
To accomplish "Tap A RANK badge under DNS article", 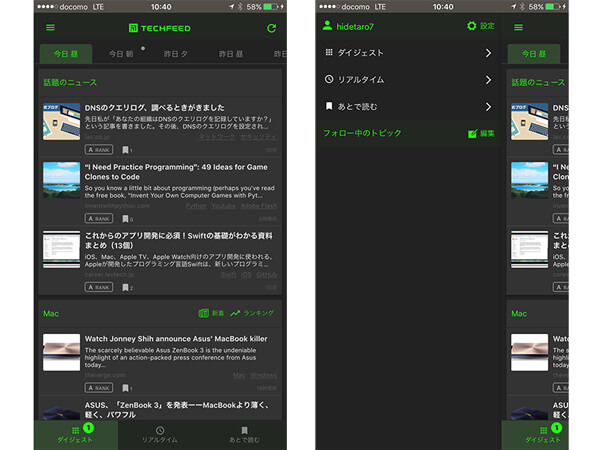I will tap(99, 150).
